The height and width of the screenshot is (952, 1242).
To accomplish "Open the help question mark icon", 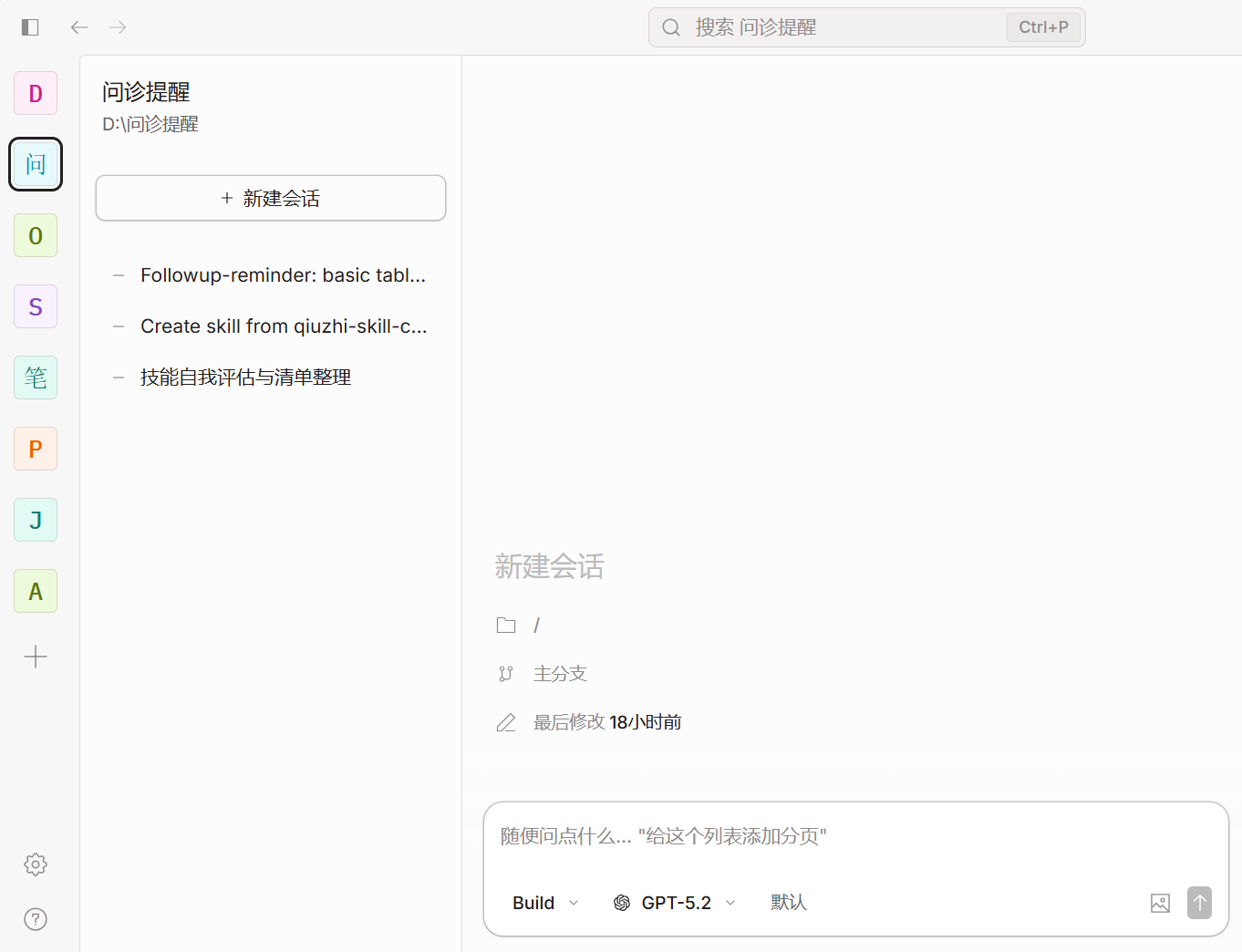I will 36,919.
